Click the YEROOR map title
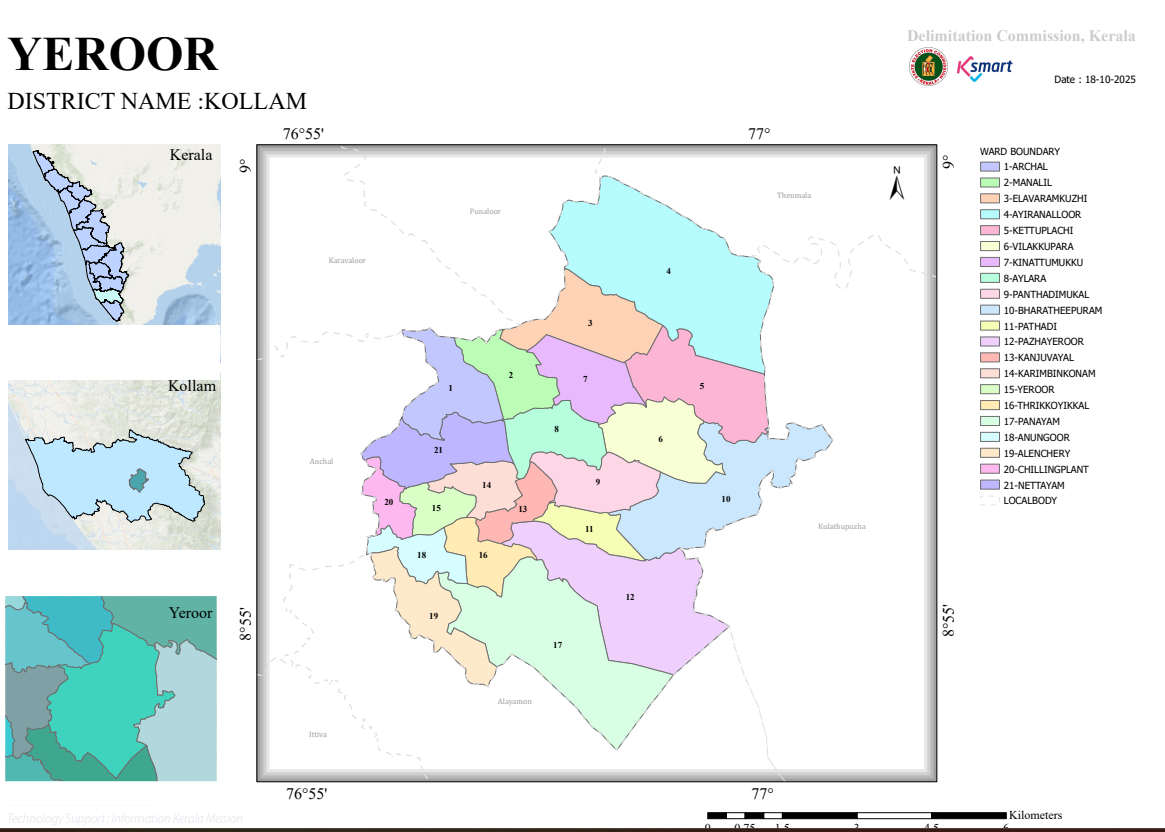The image size is (1165, 832). click(x=113, y=54)
